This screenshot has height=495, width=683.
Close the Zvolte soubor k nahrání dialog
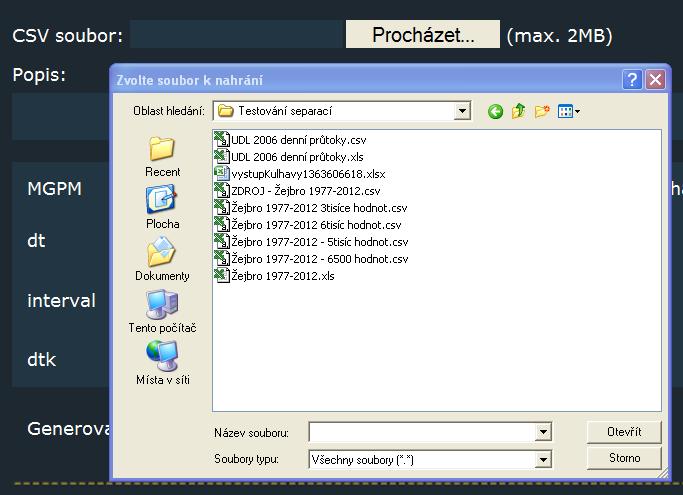[655, 80]
